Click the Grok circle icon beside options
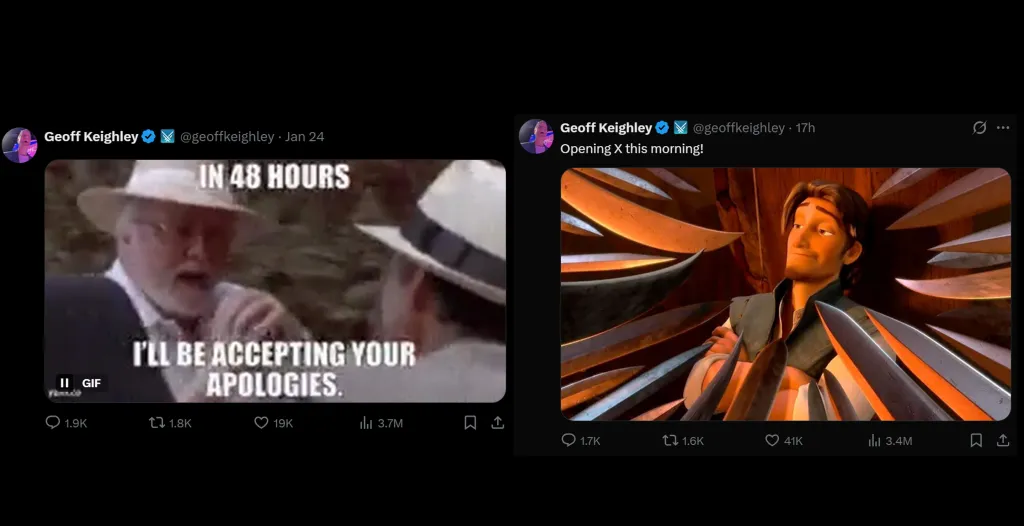1024x526 pixels. (x=979, y=128)
